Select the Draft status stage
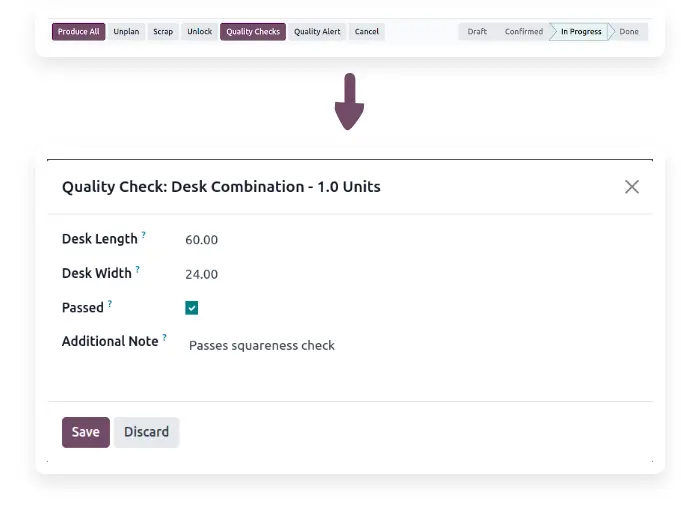 (477, 32)
